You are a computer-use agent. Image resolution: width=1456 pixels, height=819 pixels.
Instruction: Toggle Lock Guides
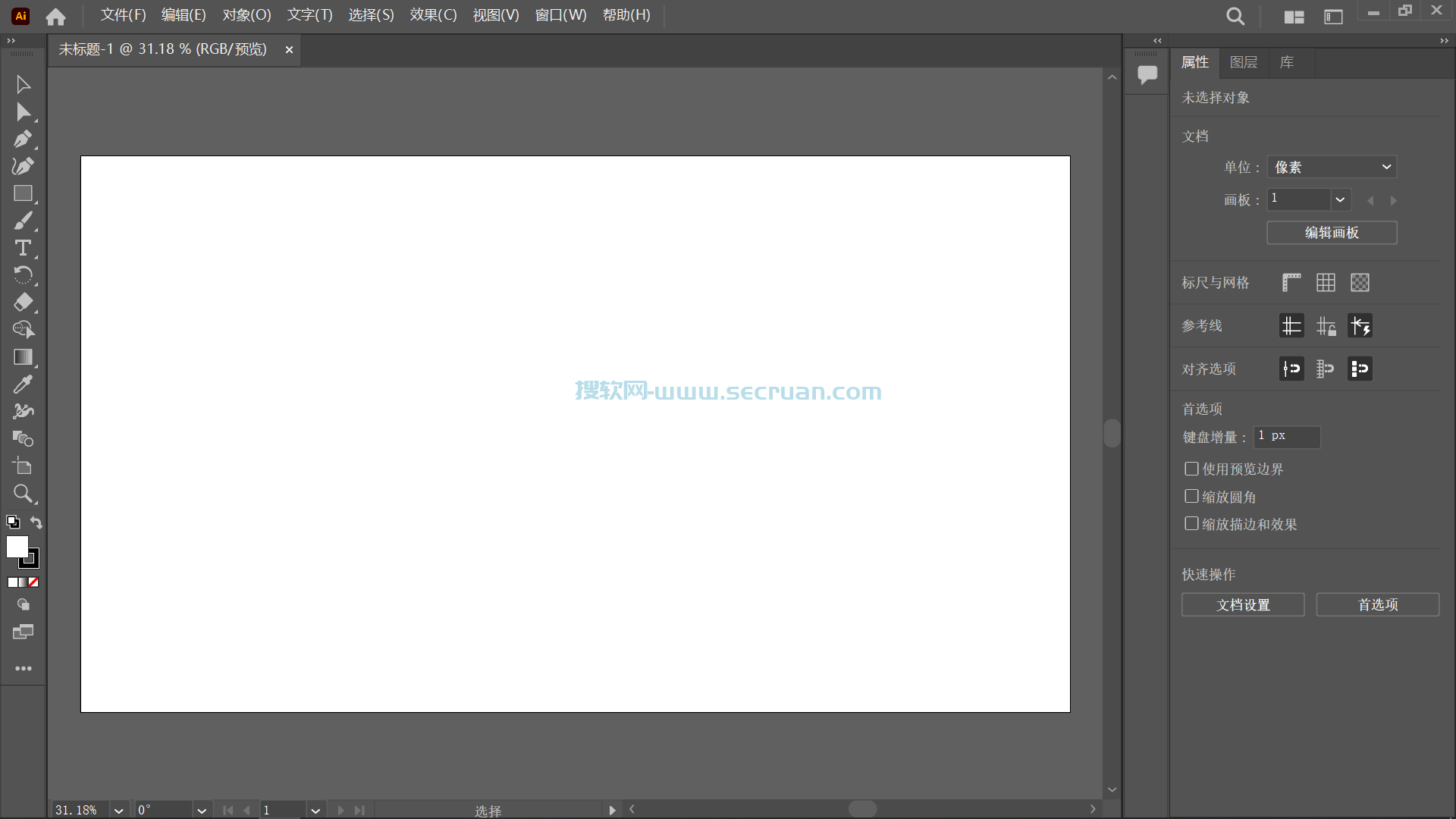point(1326,326)
